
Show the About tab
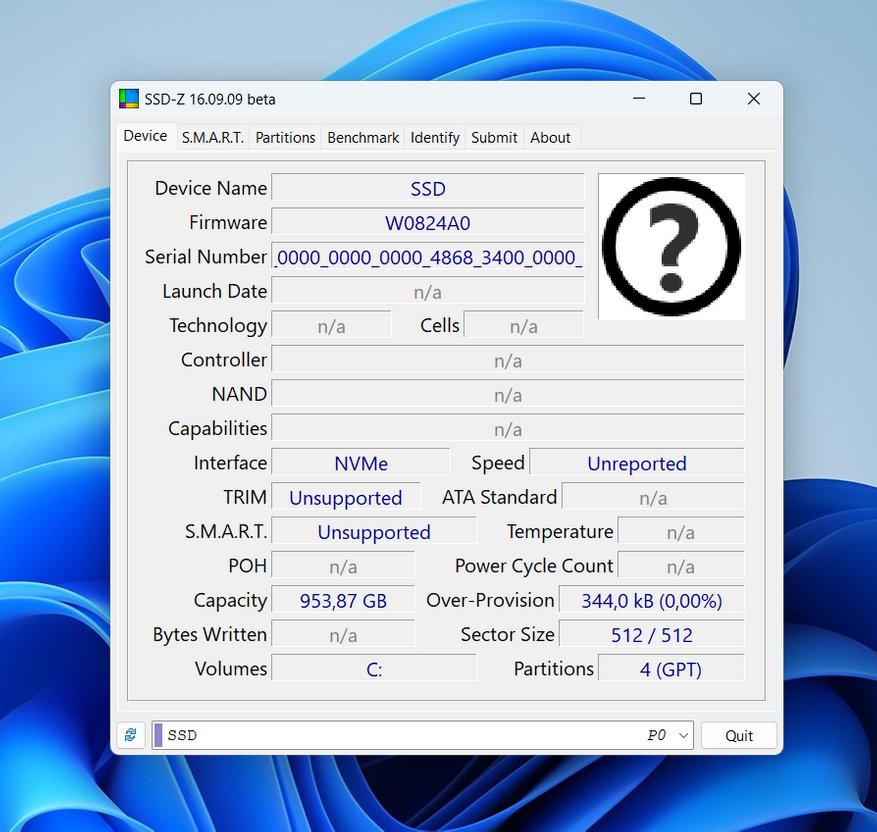click(x=550, y=138)
